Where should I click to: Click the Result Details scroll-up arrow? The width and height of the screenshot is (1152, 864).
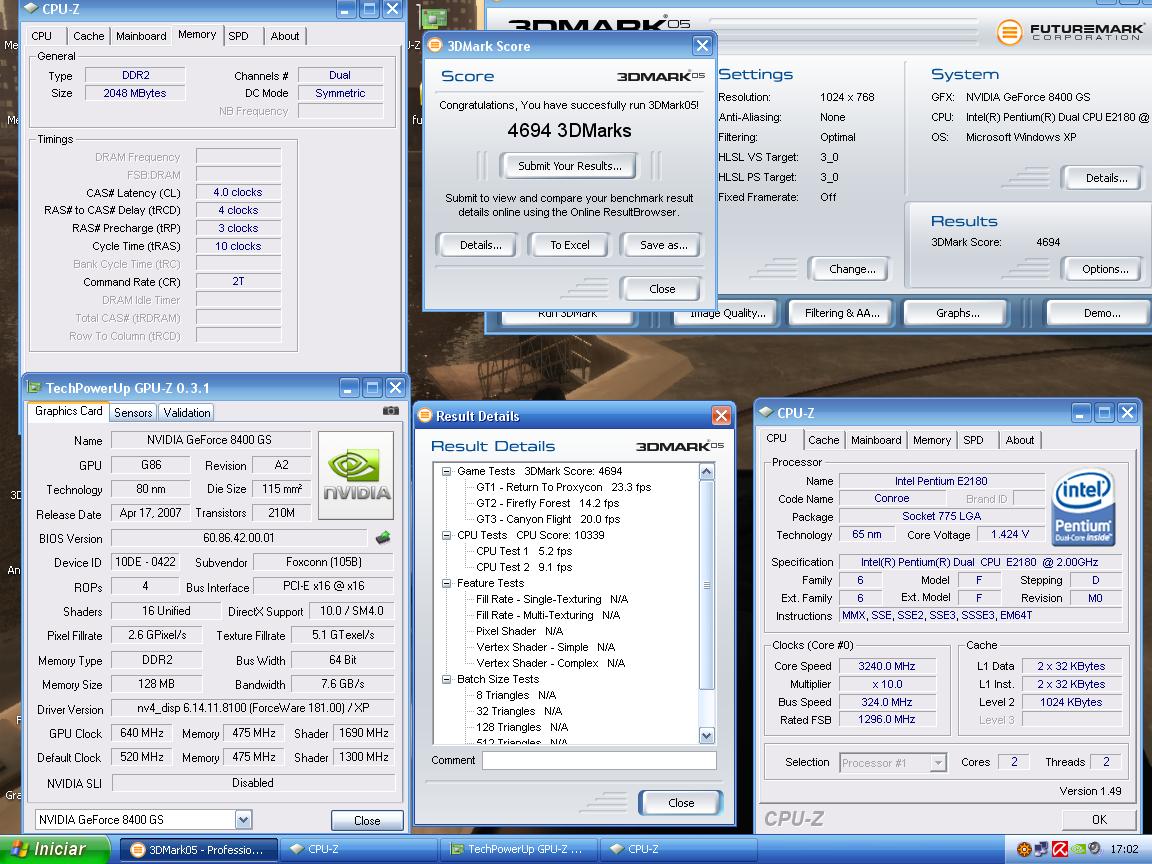click(707, 472)
